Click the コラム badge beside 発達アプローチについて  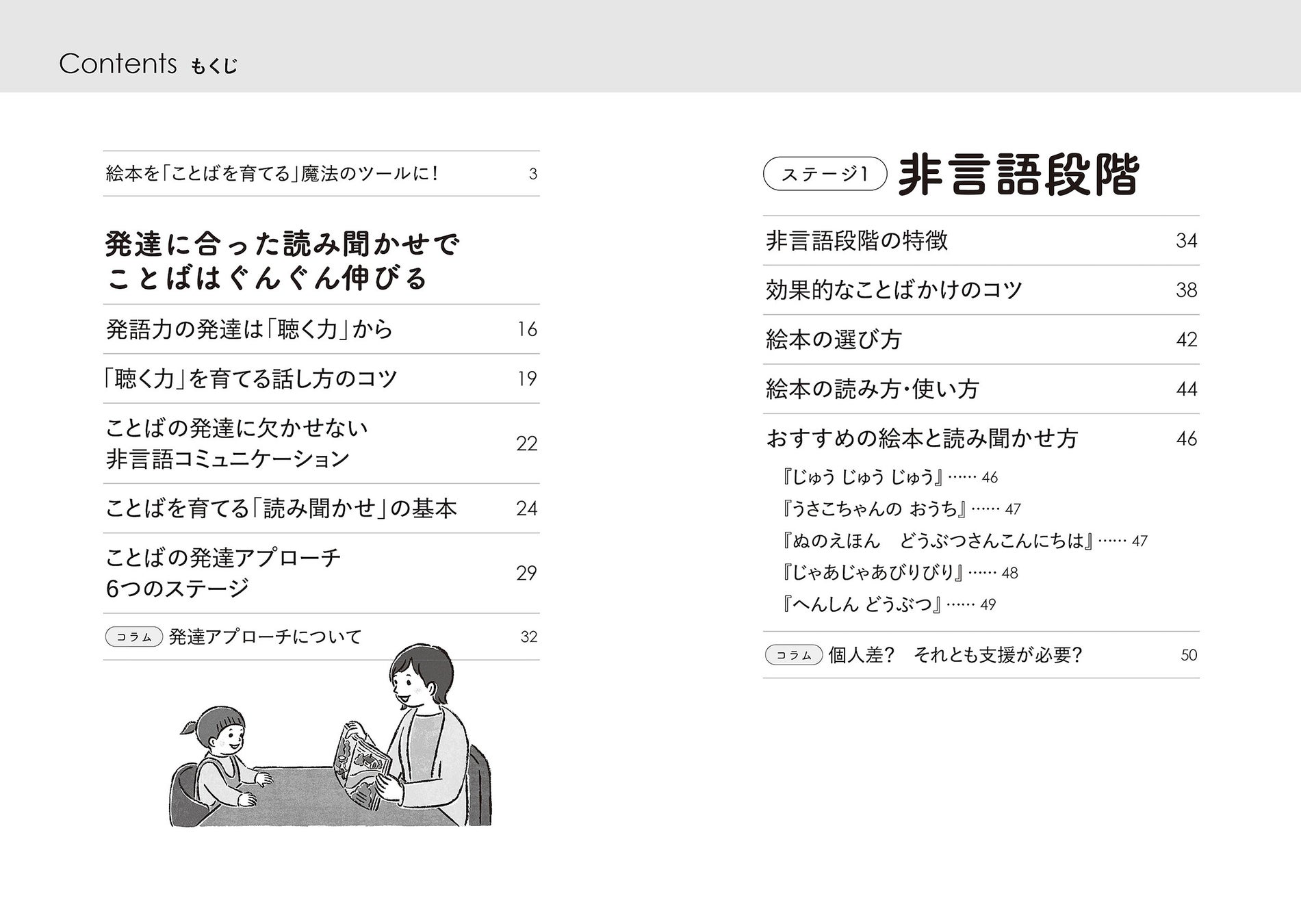[134, 637]
